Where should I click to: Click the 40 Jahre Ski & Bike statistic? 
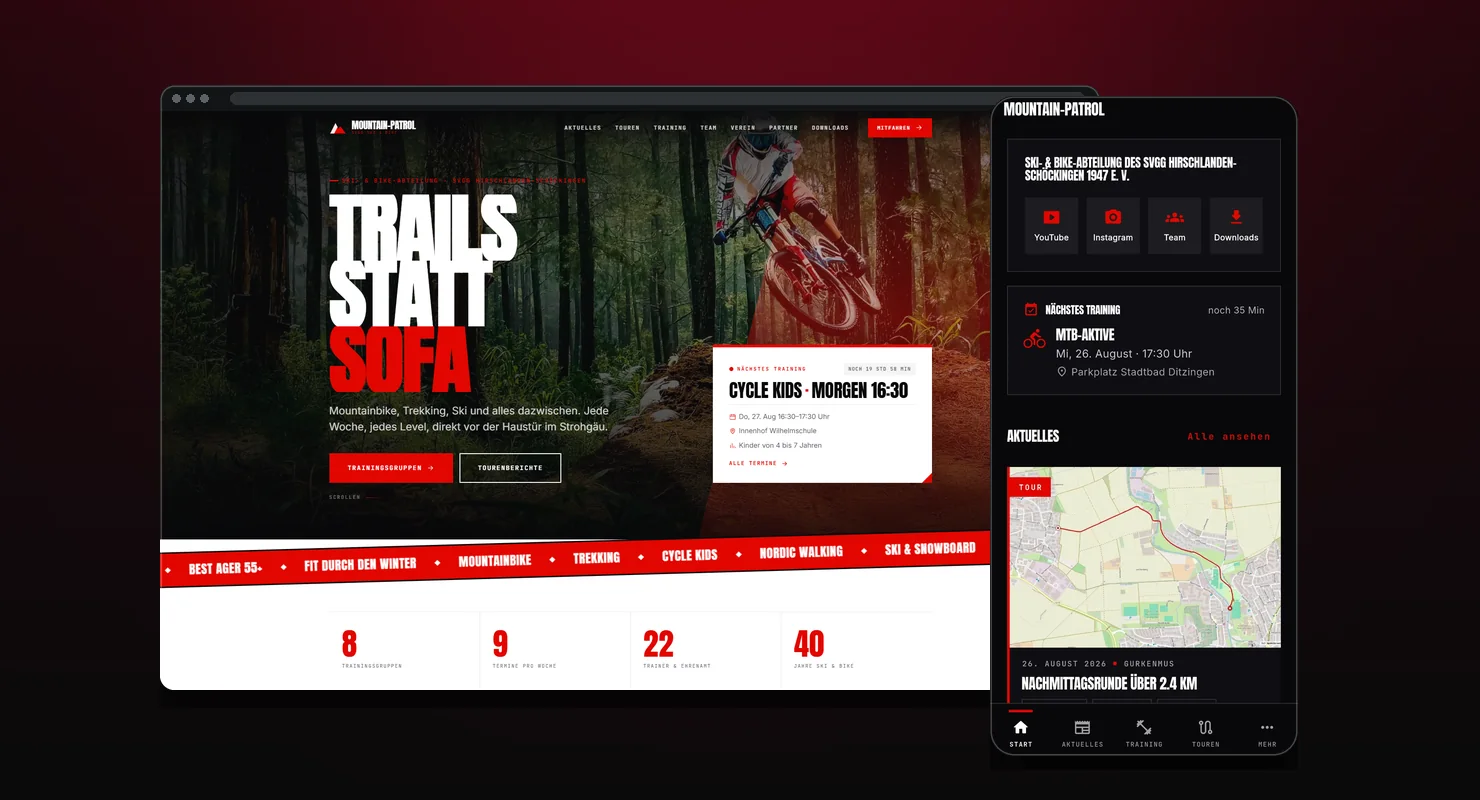pyautogui.click(x=823, y=648)
